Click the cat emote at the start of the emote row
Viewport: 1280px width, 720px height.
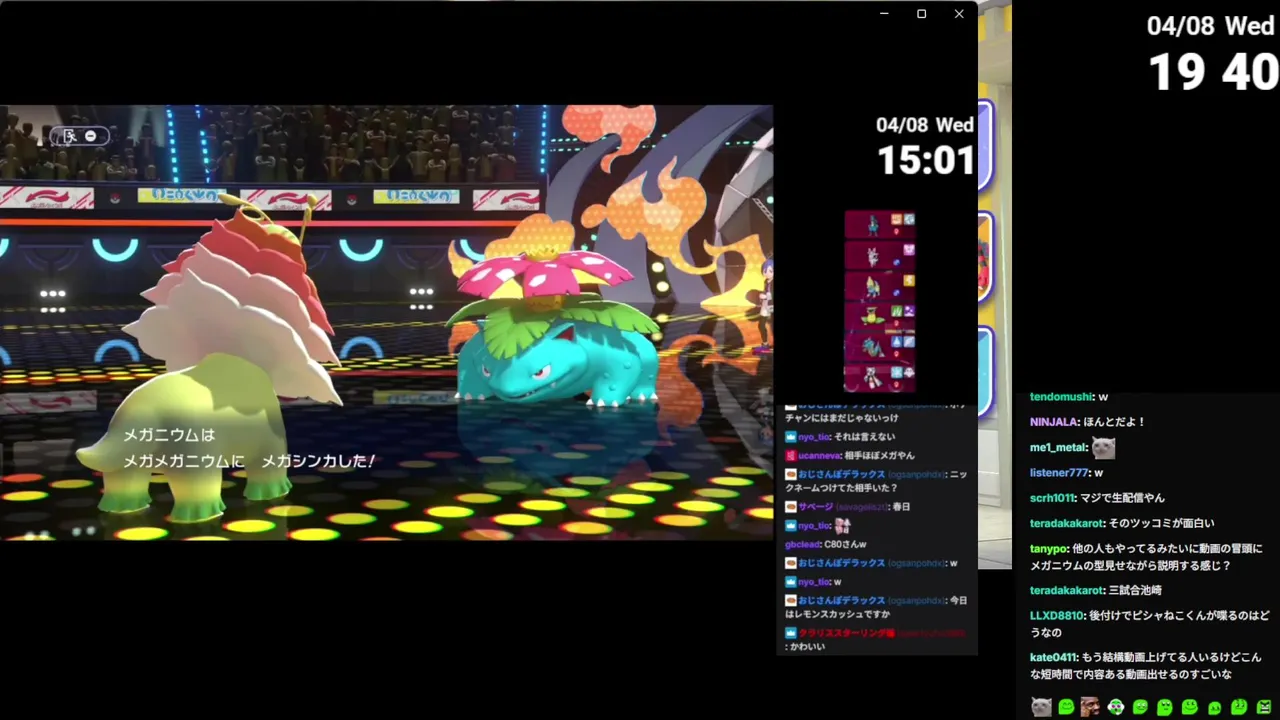pos(1041,707)
